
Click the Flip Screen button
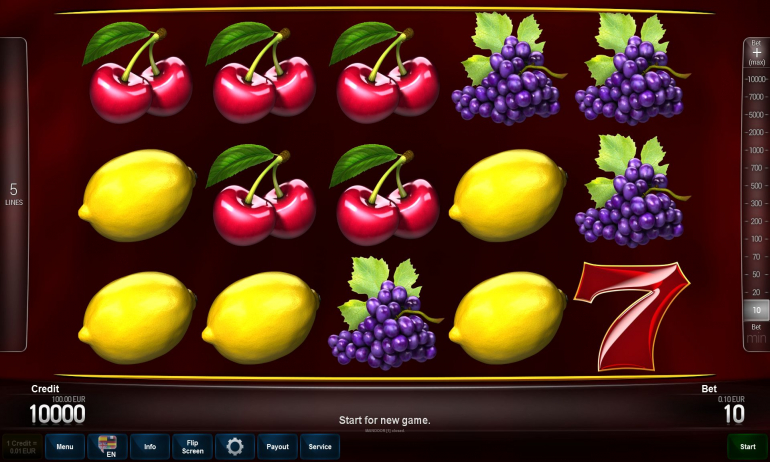click(192, 446)
